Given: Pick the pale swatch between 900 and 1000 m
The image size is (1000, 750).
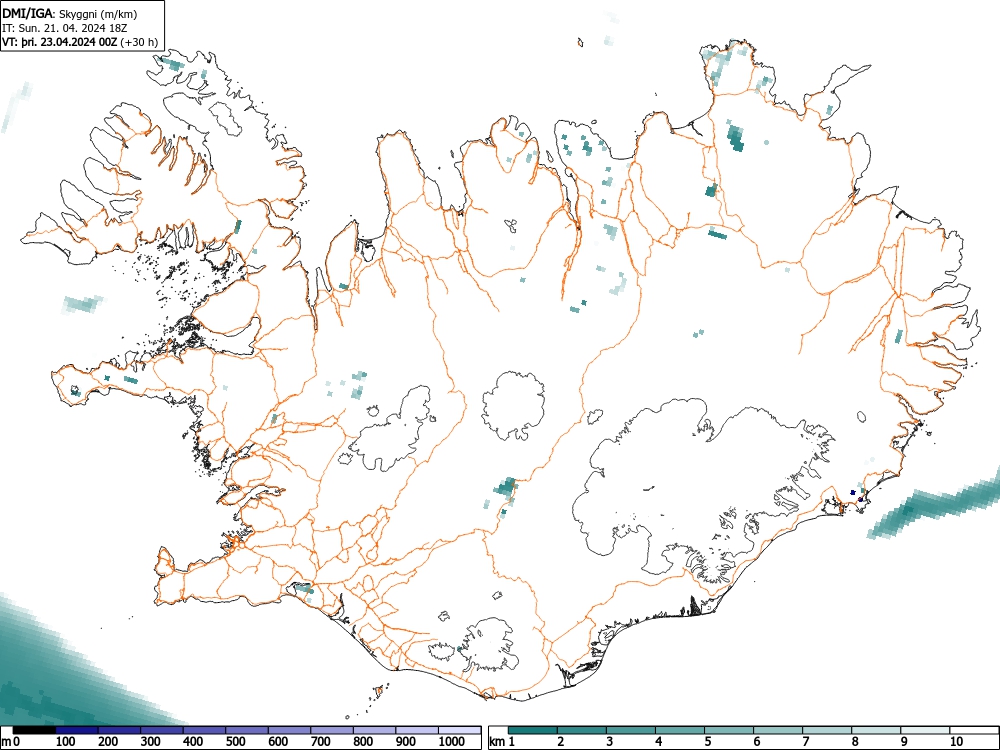Looking at the screenshot, I should click(417, 730).
